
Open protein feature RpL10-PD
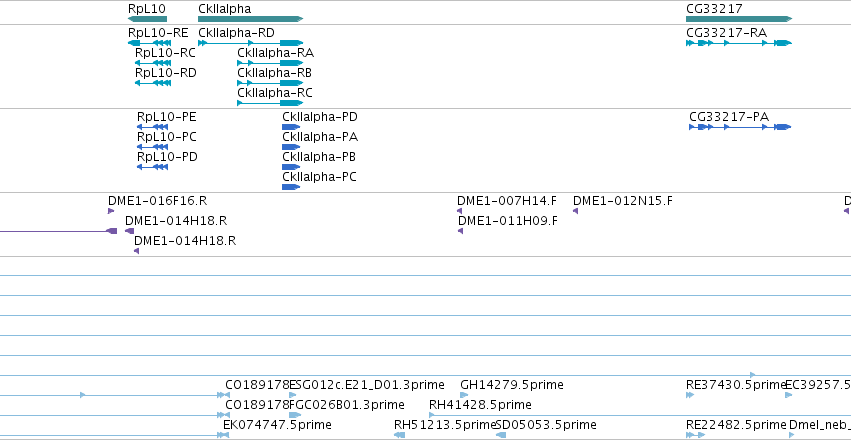pyautogui.click(x=153, y=167)
